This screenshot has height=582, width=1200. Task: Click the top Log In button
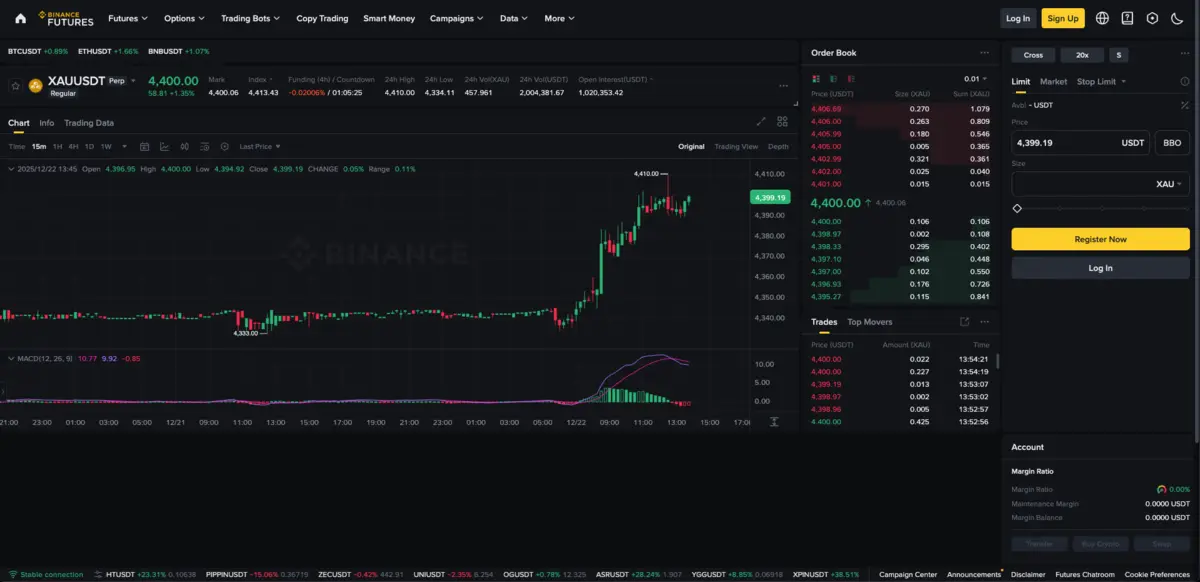(x=1018, y=18)
